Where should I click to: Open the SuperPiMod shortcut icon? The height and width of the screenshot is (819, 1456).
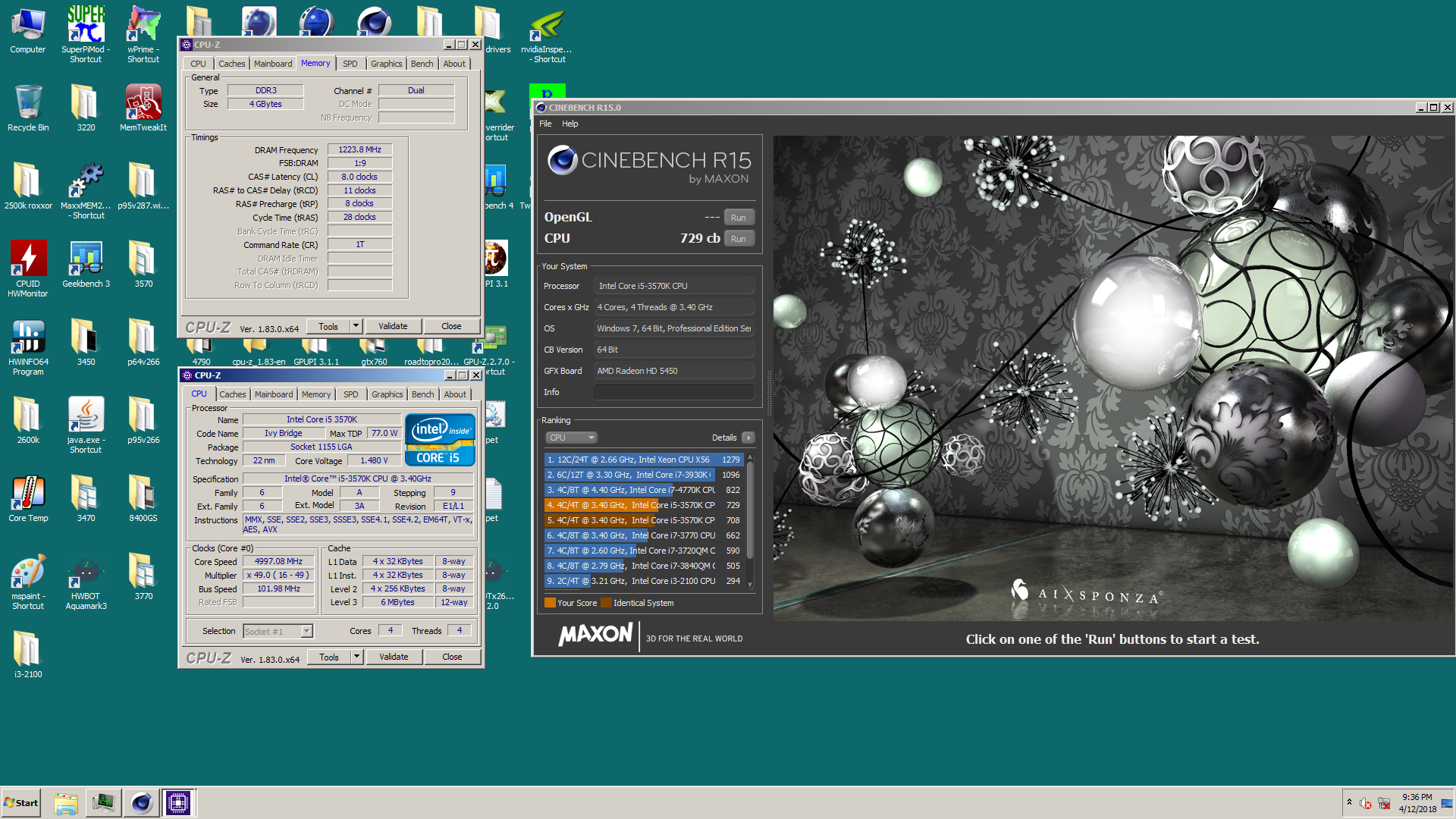(x=86, y=34)
